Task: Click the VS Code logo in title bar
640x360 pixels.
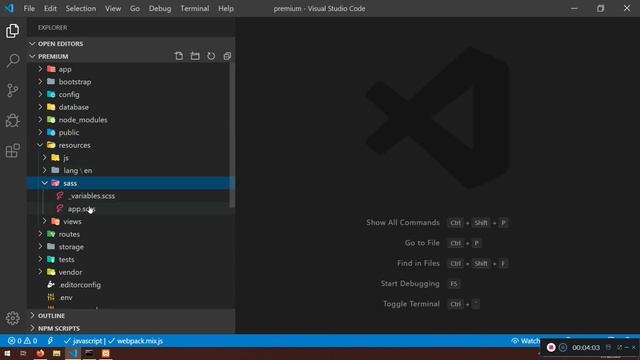Action: tap(9, 8)
